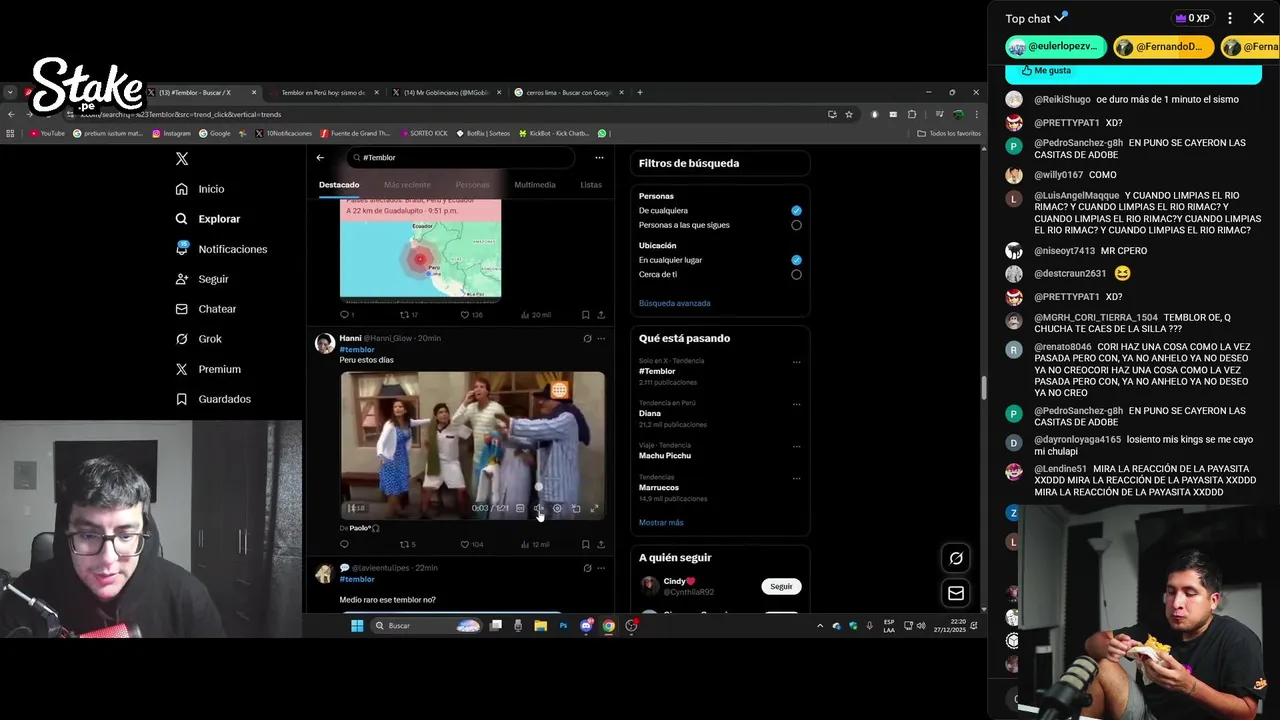Expand video to fullscreen
The height and width of the screenshot is (720, 1280).
[594, 508]
